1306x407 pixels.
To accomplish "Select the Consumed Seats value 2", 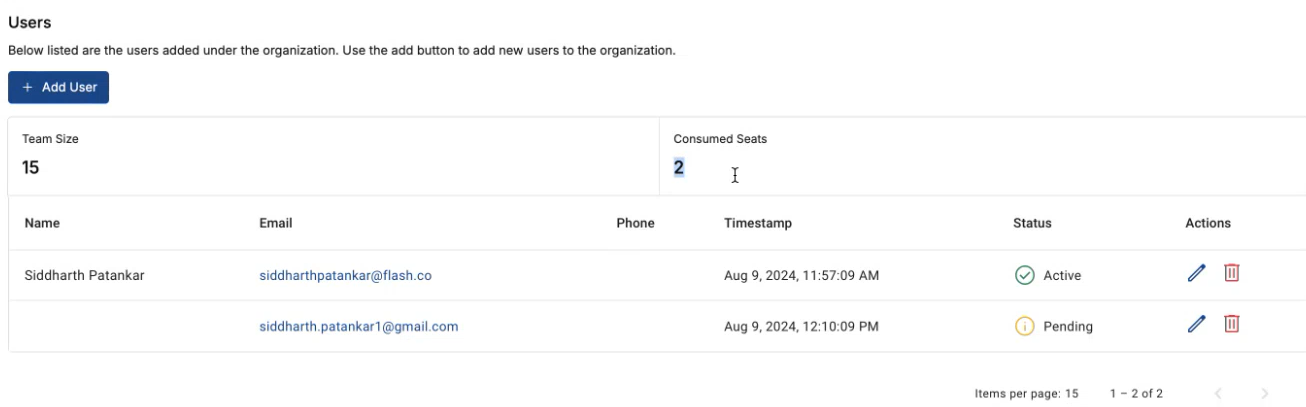I will (679, 167).
